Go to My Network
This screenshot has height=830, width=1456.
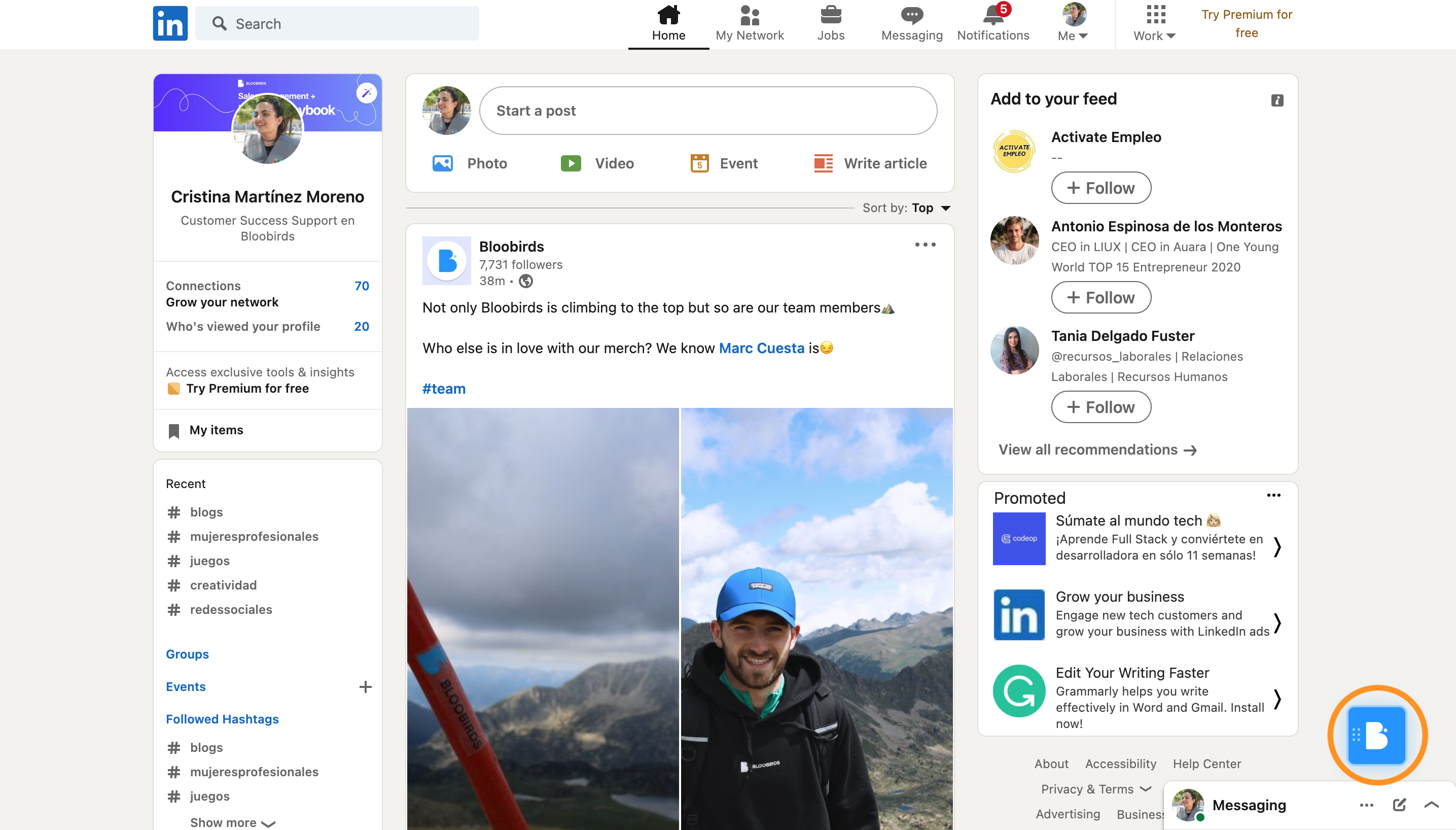pyautogui.click(x=750, y=24)
